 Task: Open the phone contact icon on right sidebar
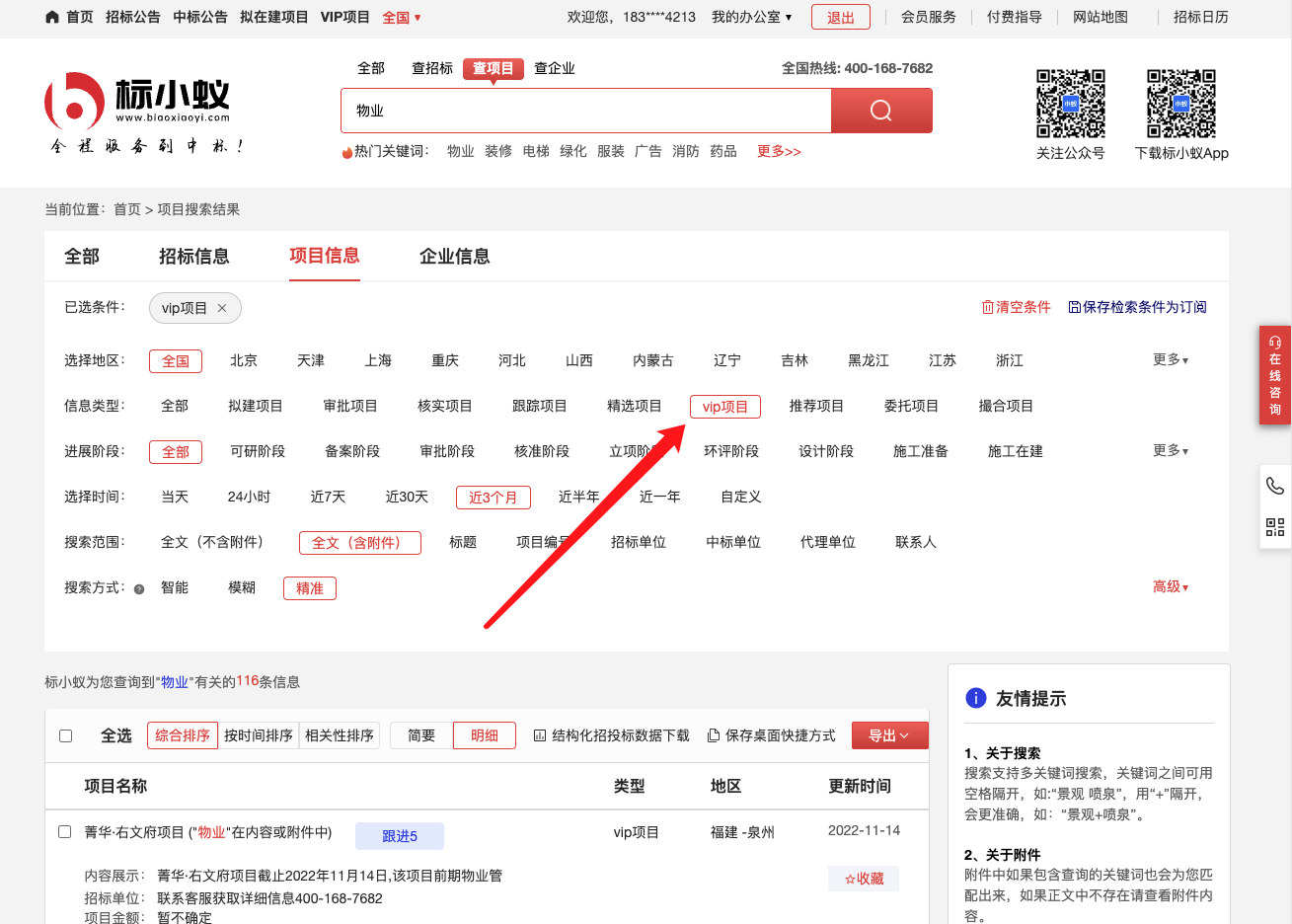click(1275, 486)
